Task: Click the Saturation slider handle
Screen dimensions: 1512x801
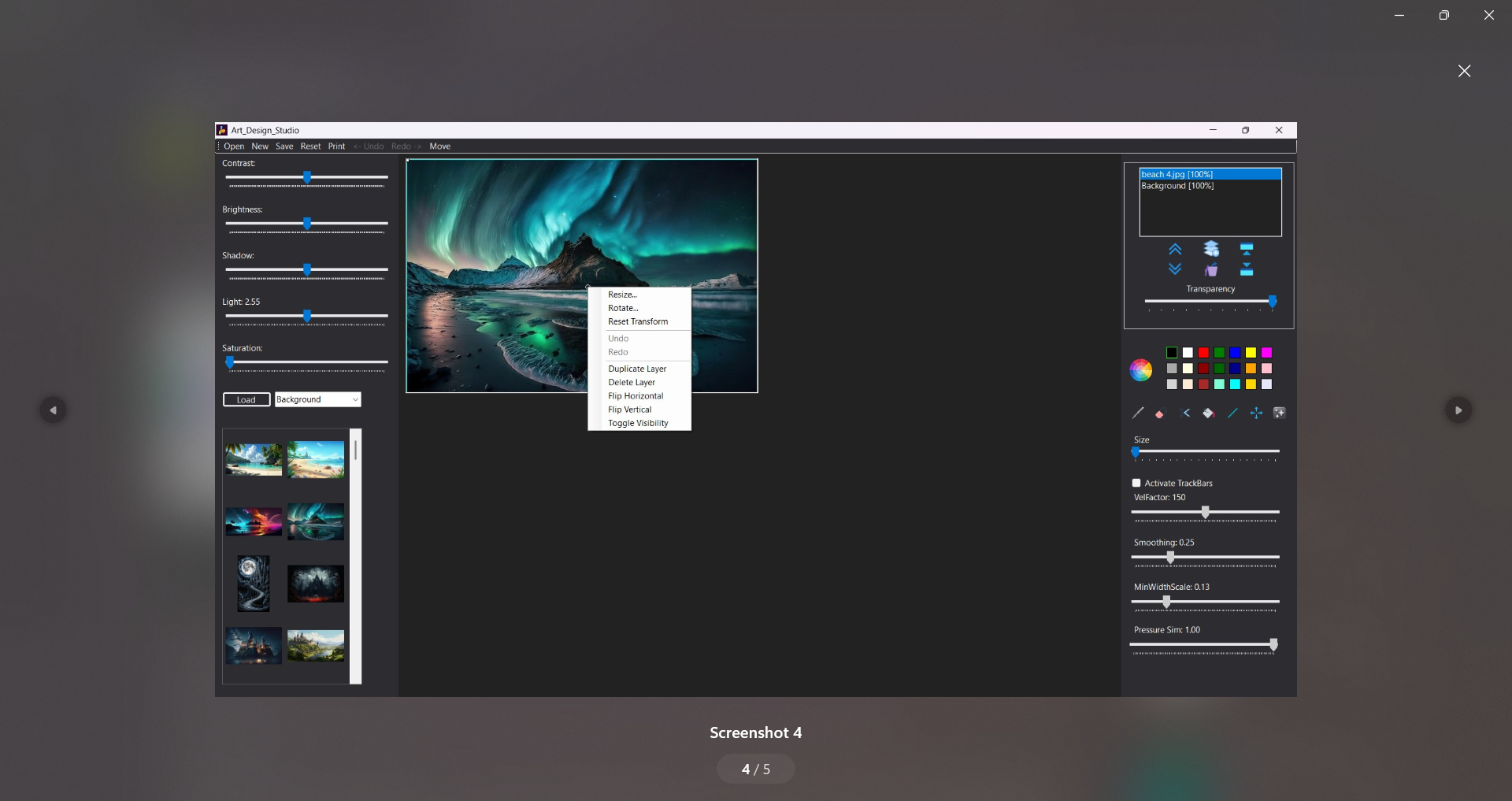Action: pyautogui.click(x=230, y=362)
